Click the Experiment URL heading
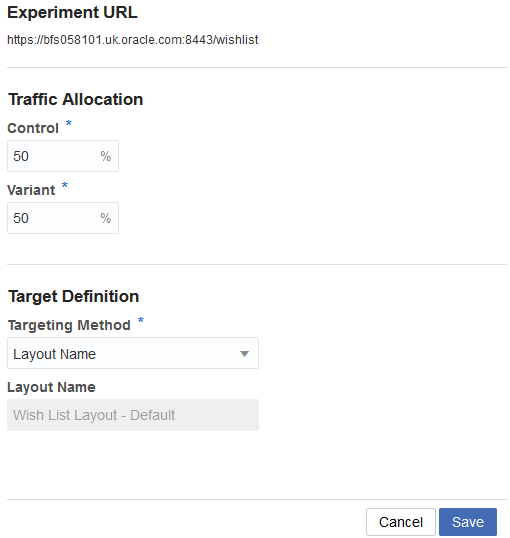The width and height of the screenshot is (510, 538). pyautogui.click(x=72, y=13)
